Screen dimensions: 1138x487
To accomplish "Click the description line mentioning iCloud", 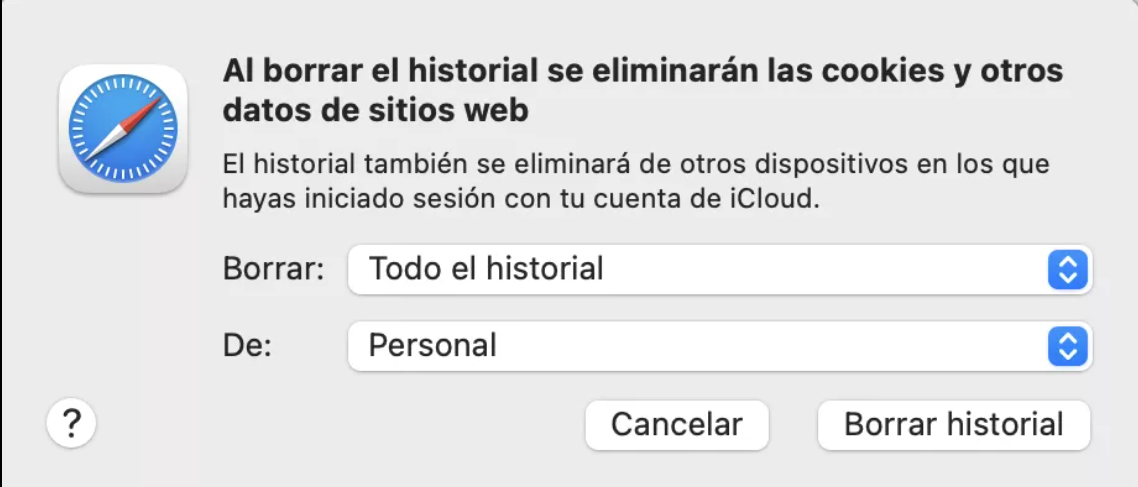I will [521, 199].
